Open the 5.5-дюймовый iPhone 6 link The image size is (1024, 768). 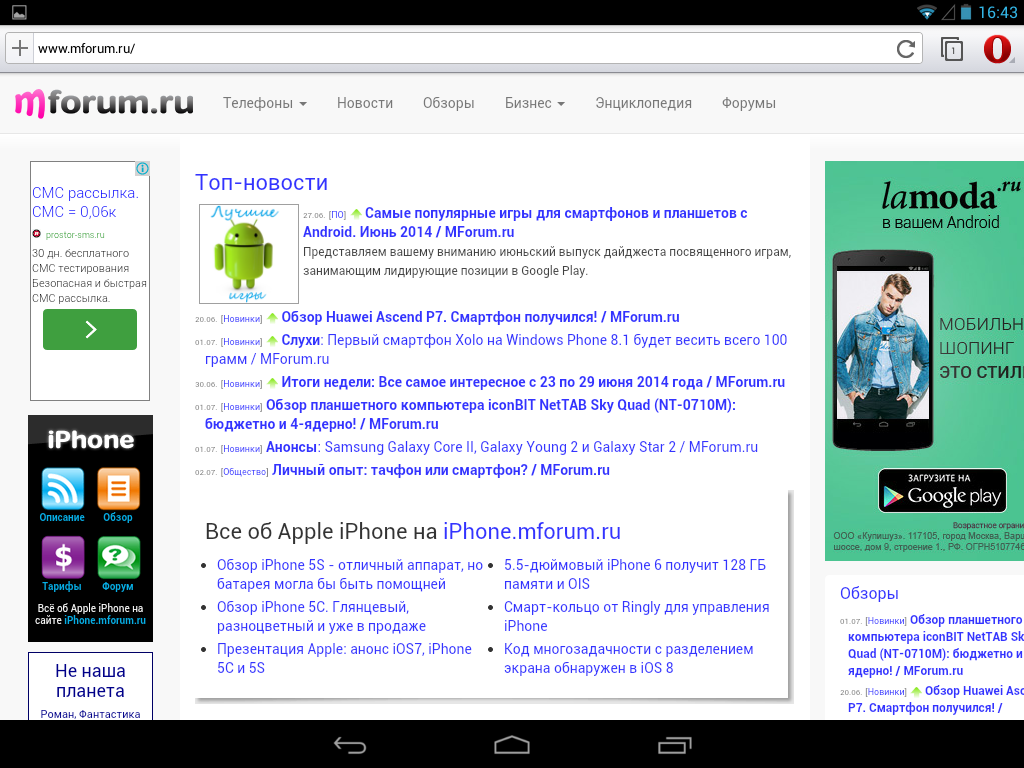635,574
